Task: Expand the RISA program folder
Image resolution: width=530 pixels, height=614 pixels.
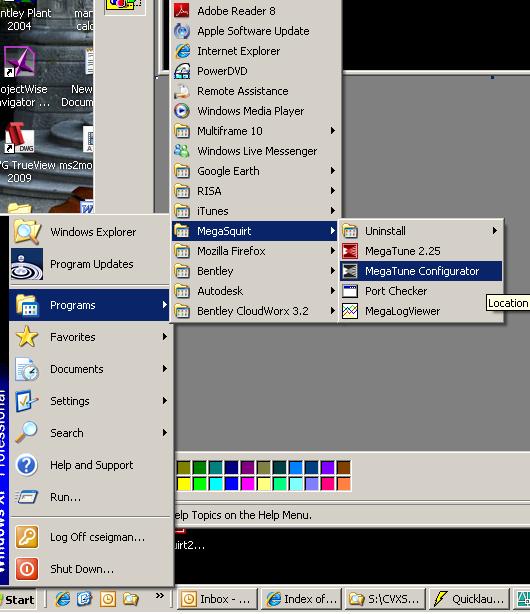Action: point(256,191)
